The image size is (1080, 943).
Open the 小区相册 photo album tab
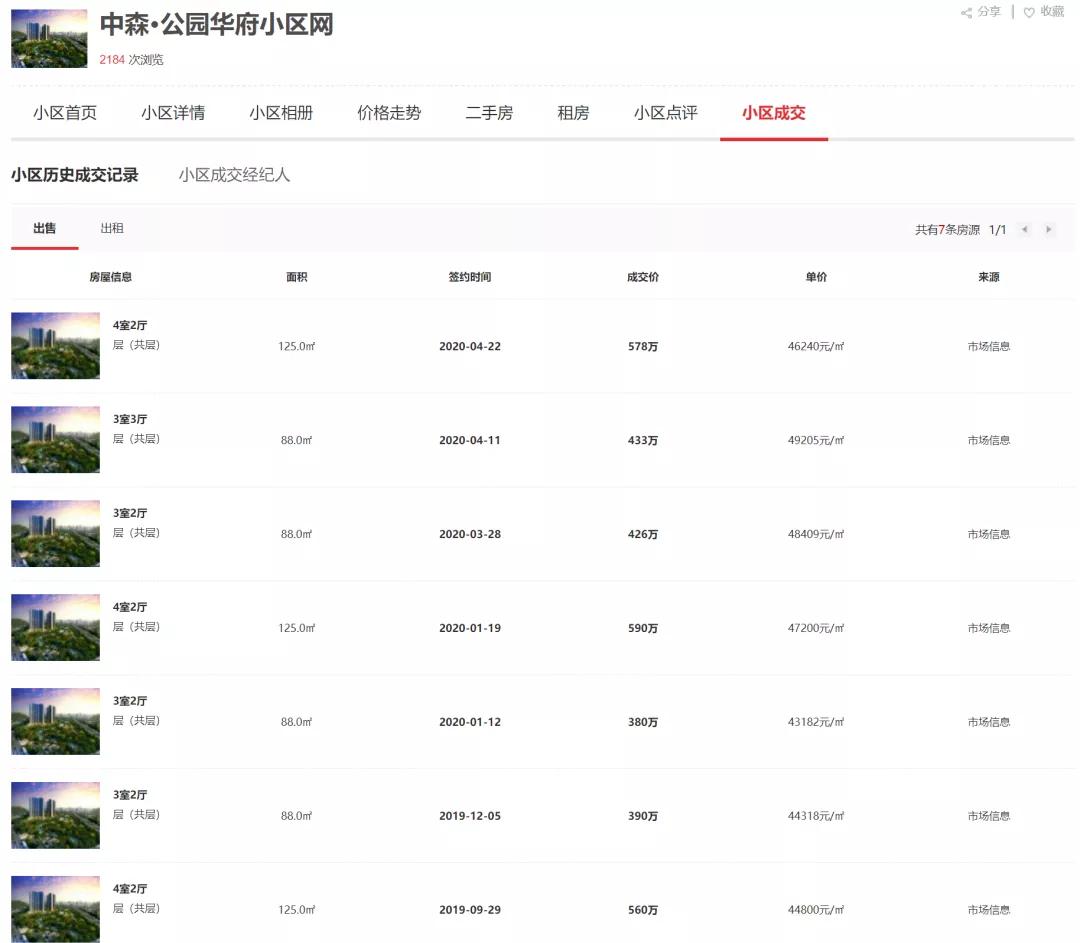280,113
